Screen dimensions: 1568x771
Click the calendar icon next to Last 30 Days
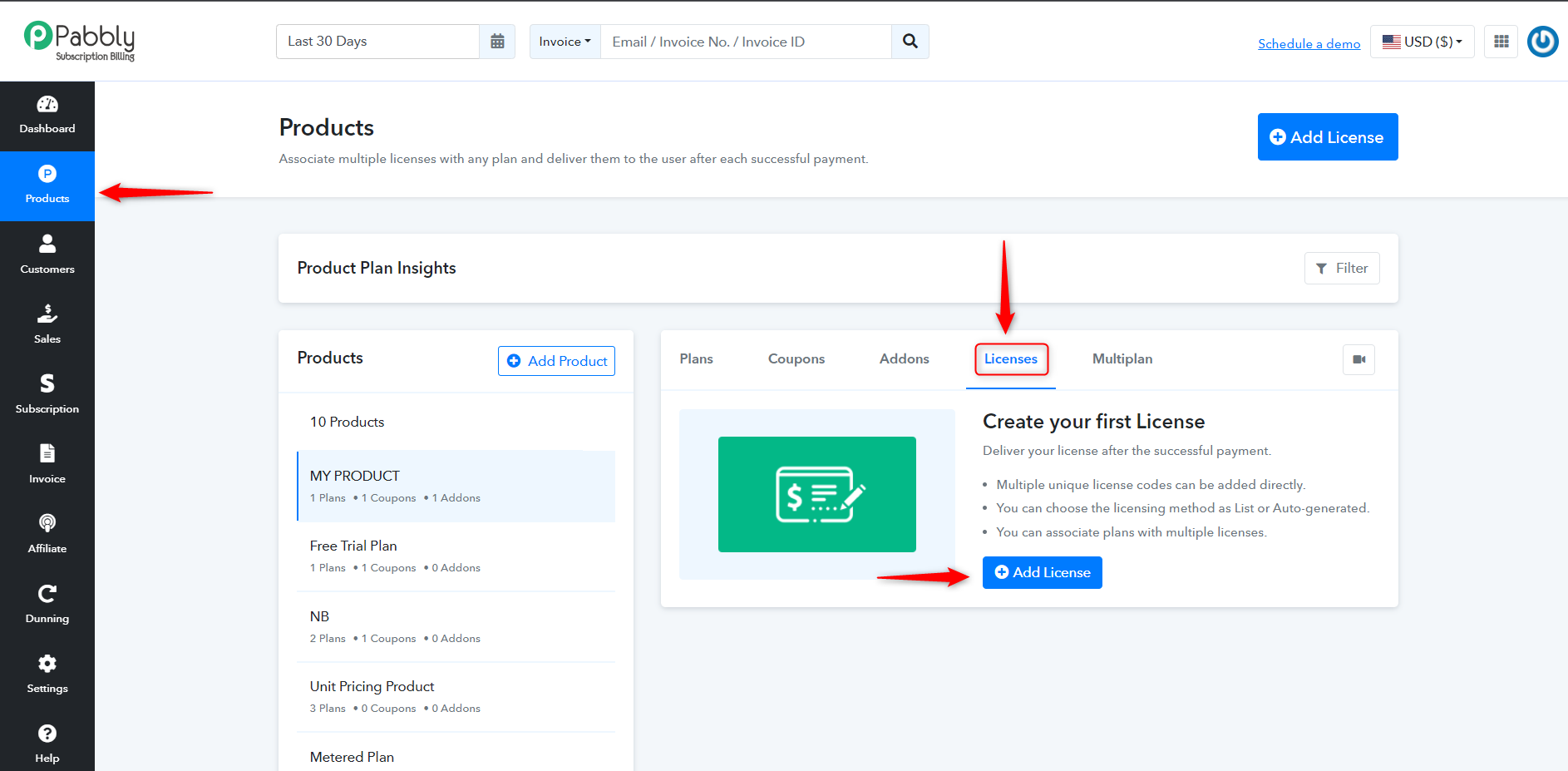click(x=497, y=42)
